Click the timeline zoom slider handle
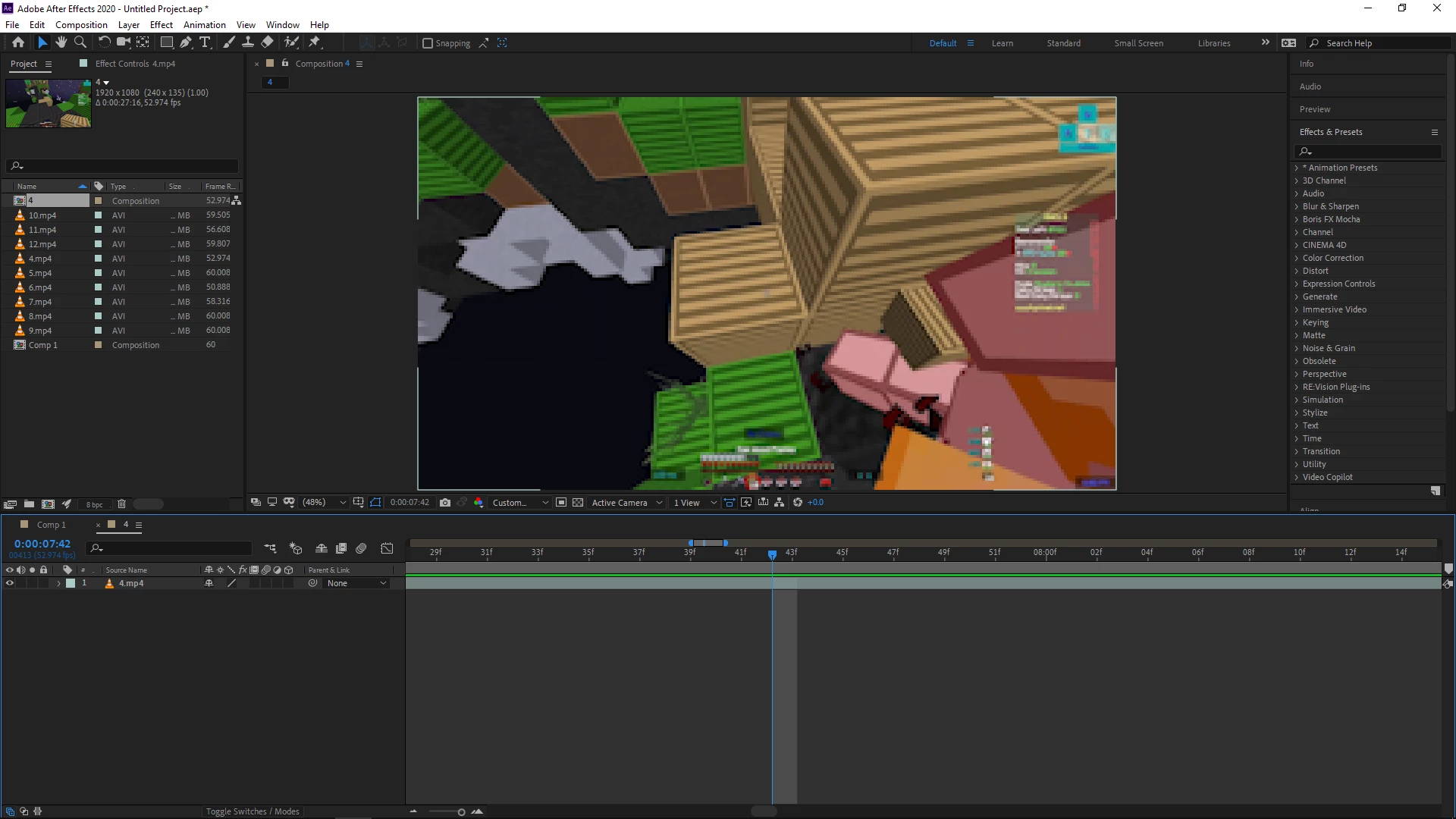Viewport: 1456px width, 819px height. click(x=461, y=812)
